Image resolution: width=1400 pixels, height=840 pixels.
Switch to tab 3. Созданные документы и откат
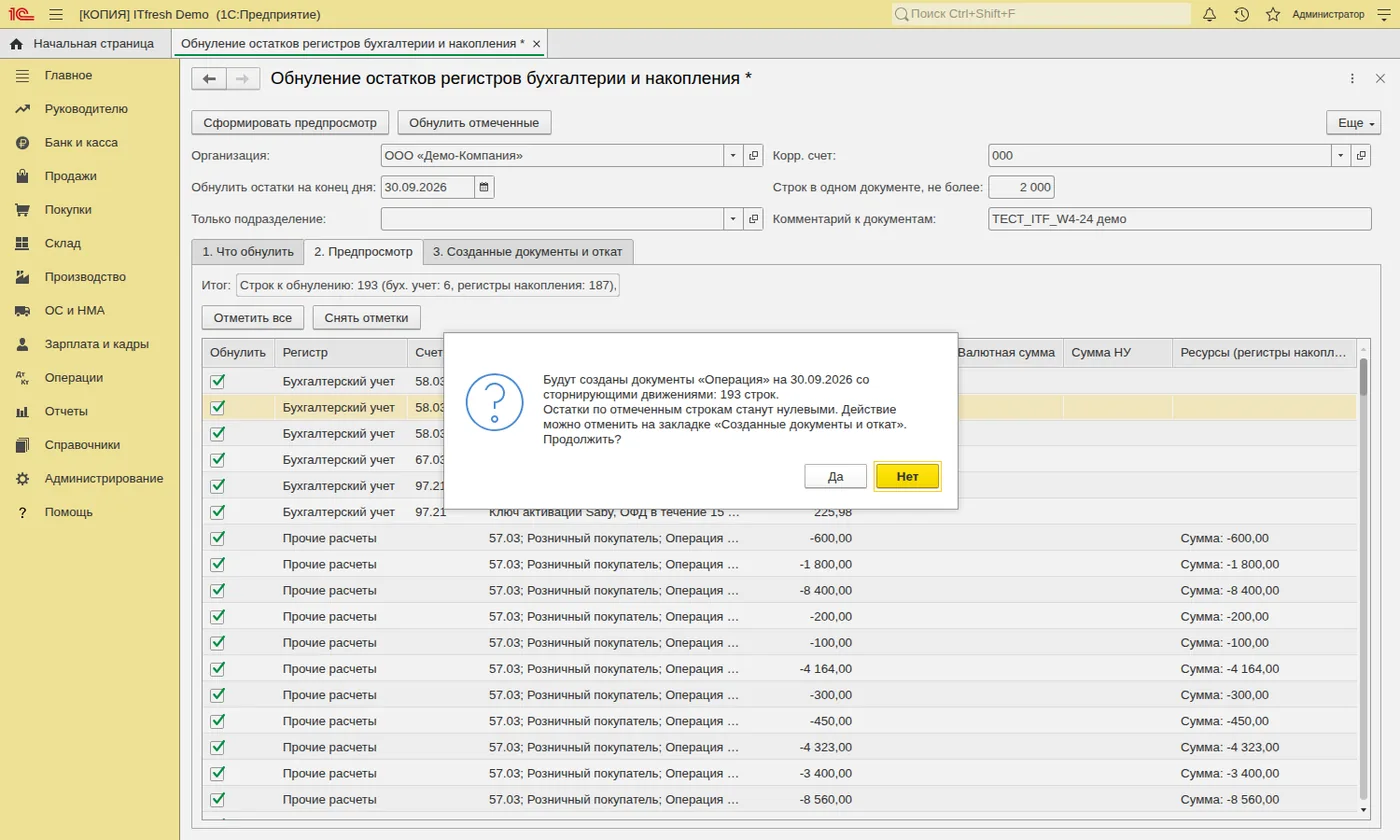point(529,252)
